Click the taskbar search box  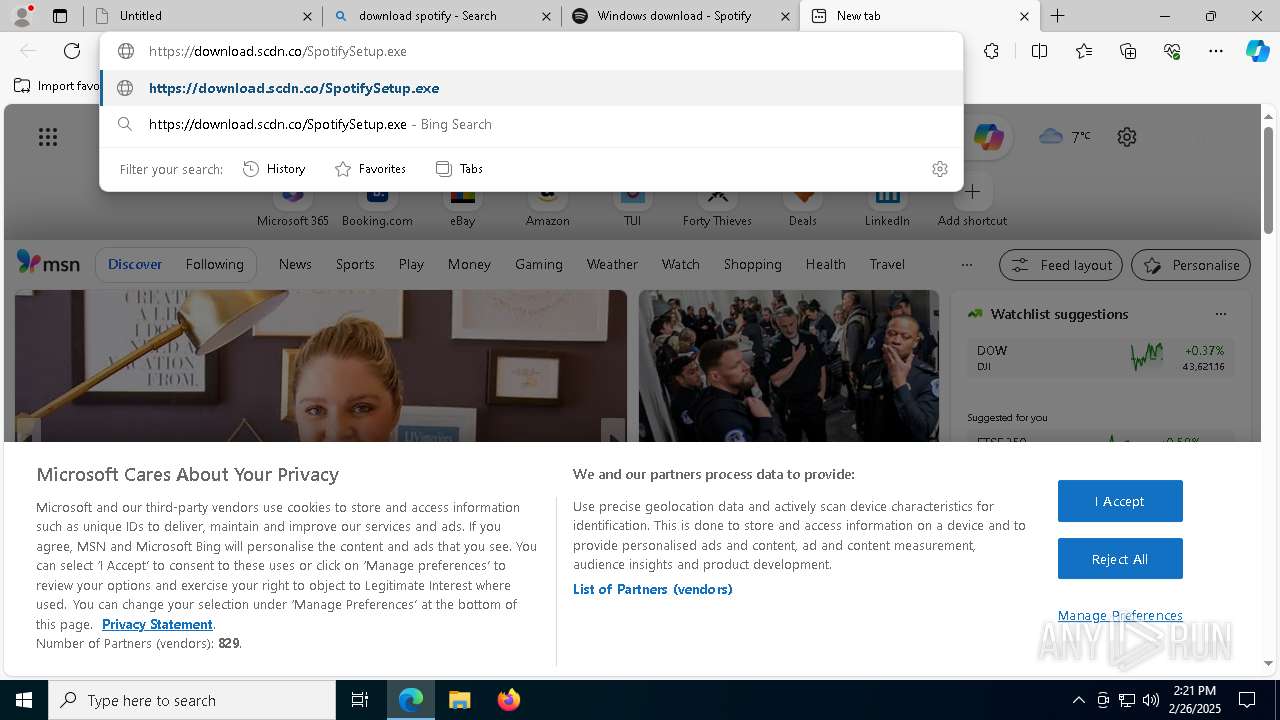point(192,700)
